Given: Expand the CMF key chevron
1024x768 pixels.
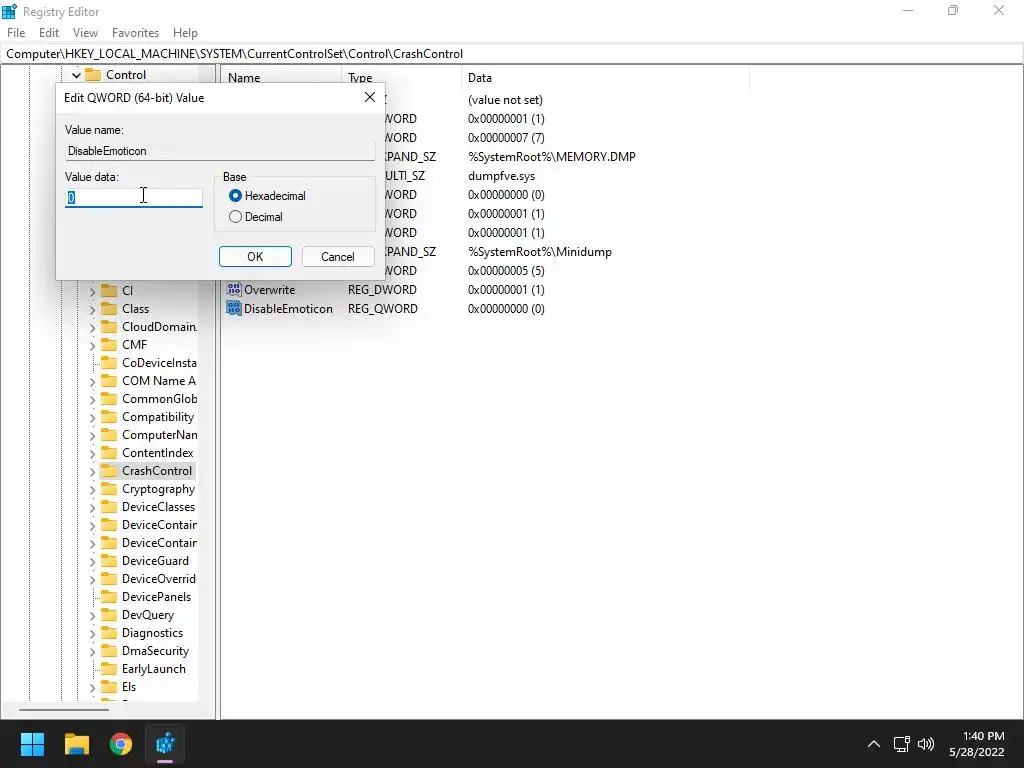Looking at the screenshot, I should click(x=92, y=345).
